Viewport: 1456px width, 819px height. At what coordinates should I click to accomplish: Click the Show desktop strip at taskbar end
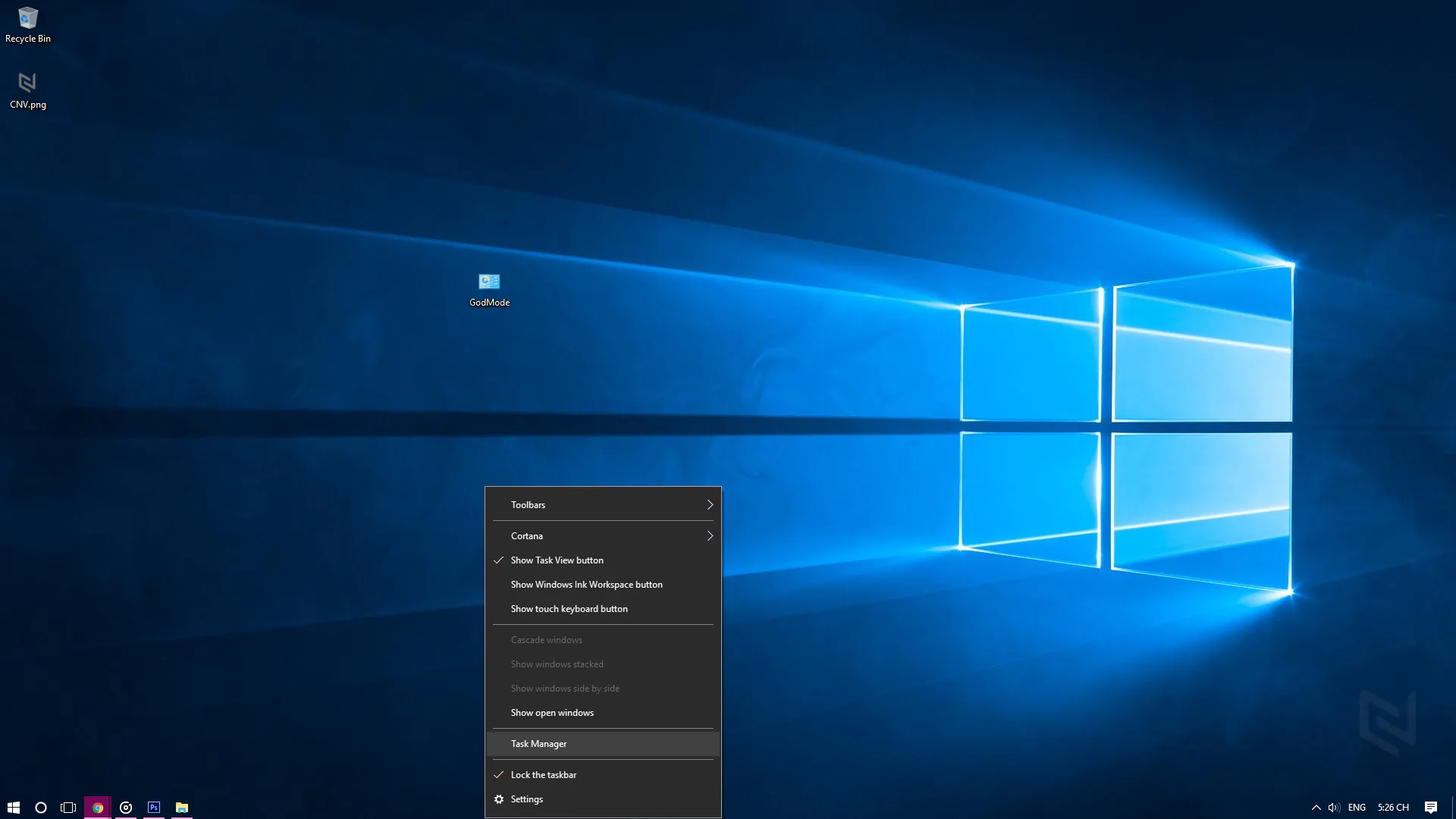pos(1453,808)
